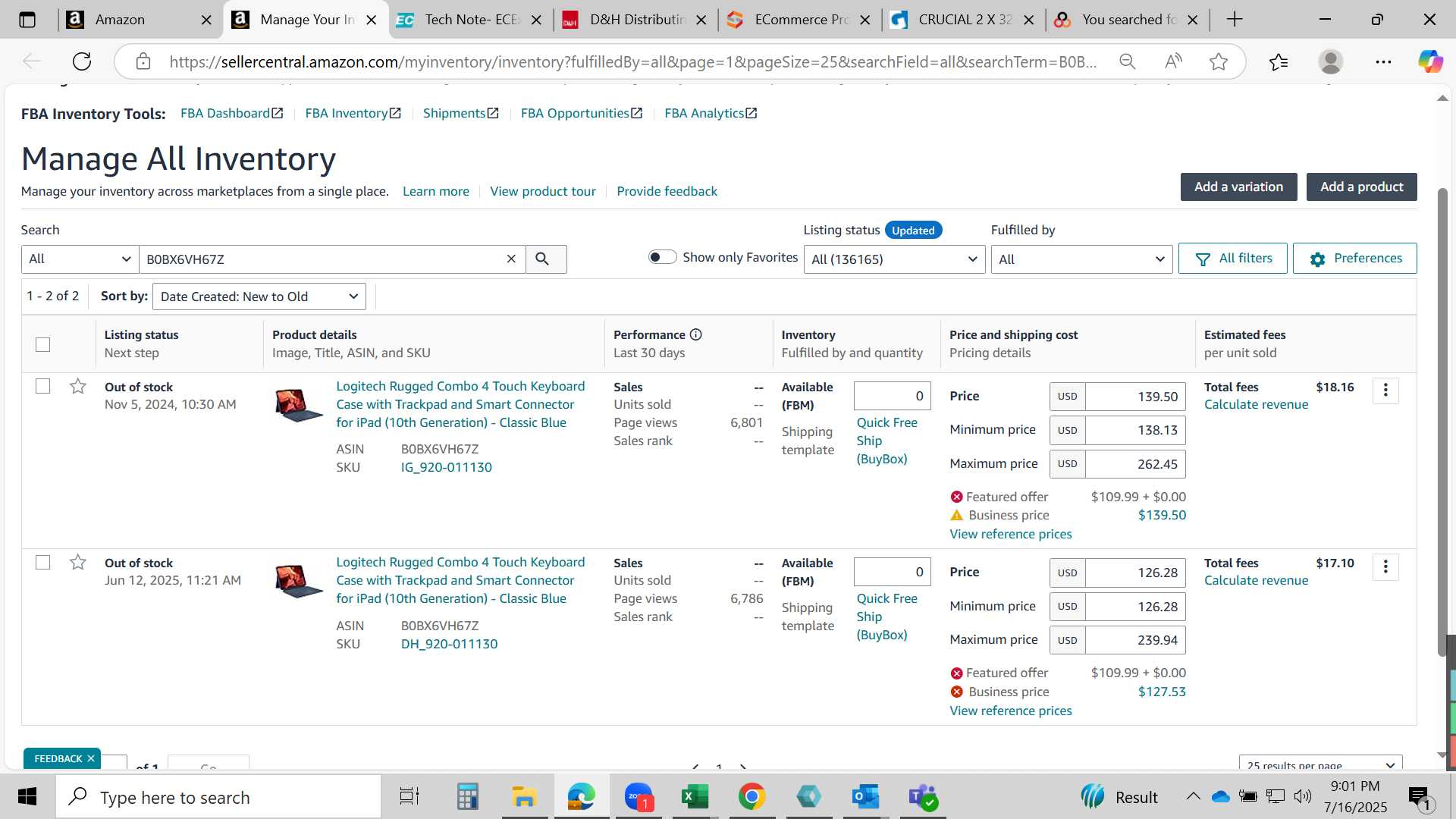Screen dimensions: 1456x819
Task: Open browser zoom magnifier control
Action: pos(1128,61)
